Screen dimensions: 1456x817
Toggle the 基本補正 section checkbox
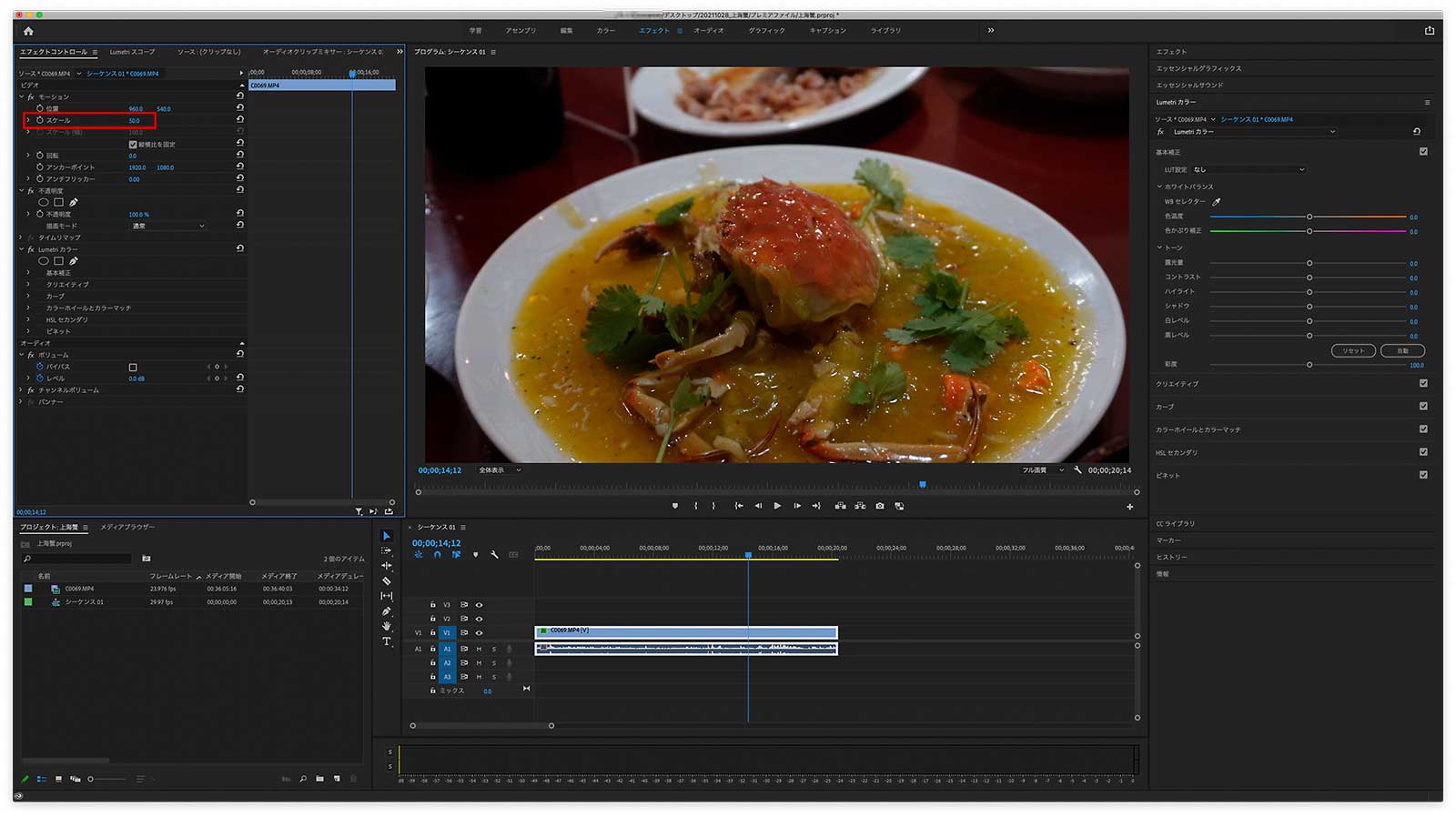point(1423,152)
